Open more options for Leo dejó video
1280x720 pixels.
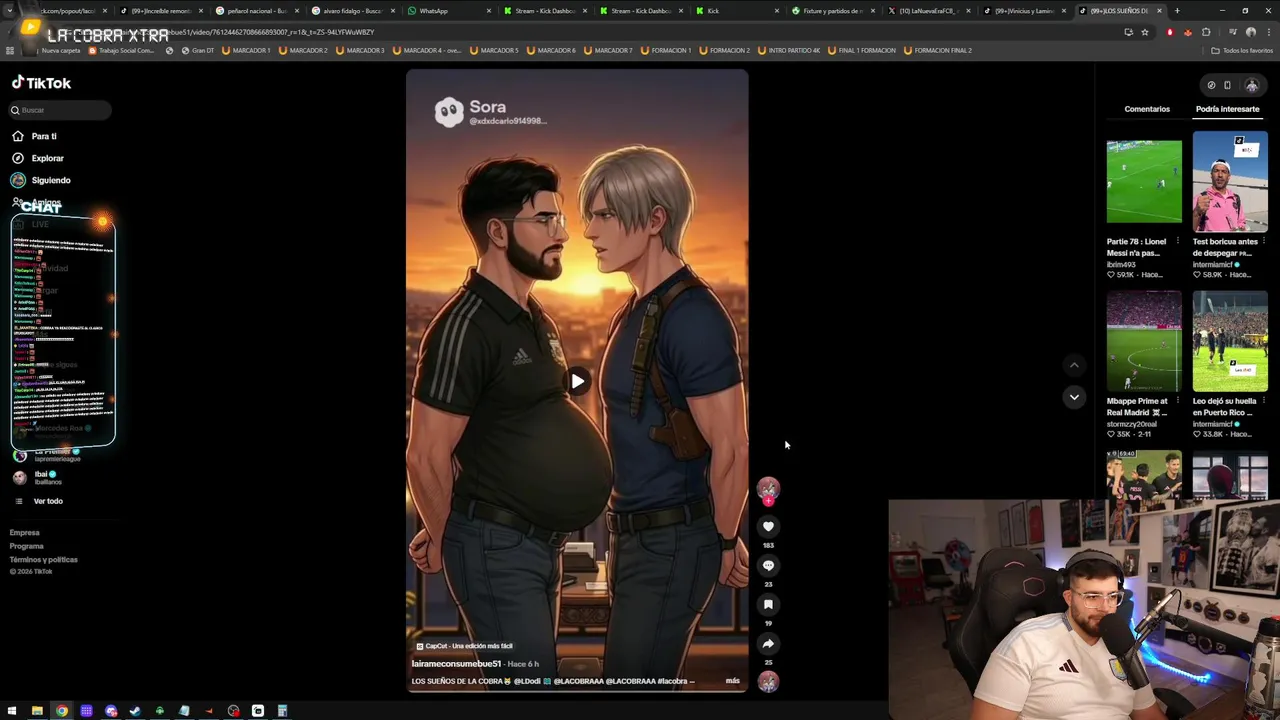(x=1263, y=401)
